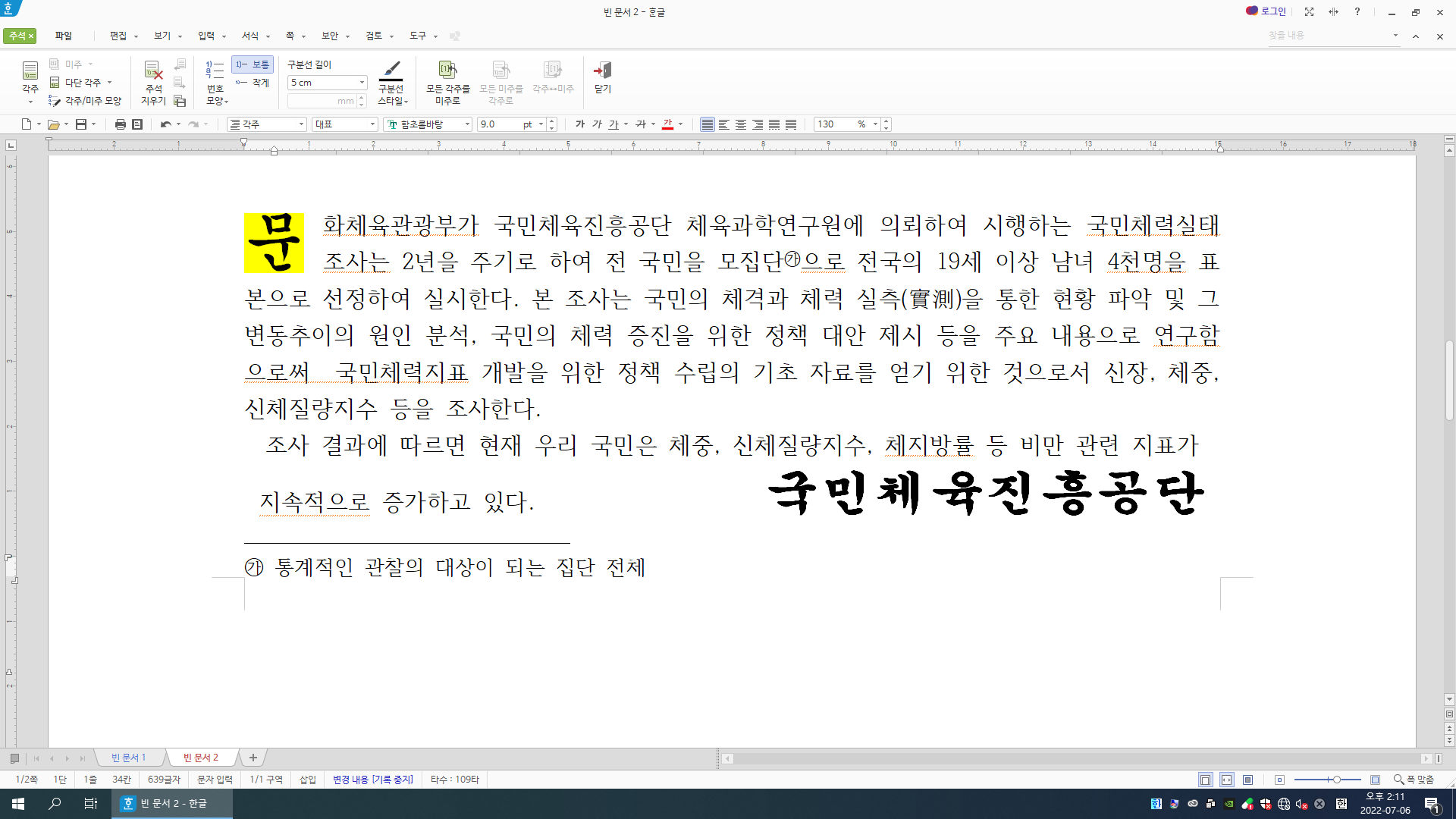Screen dimensions: 1456x819
Task: Click the 닫기 close annotation icon
Action: [x=602, y=71]
